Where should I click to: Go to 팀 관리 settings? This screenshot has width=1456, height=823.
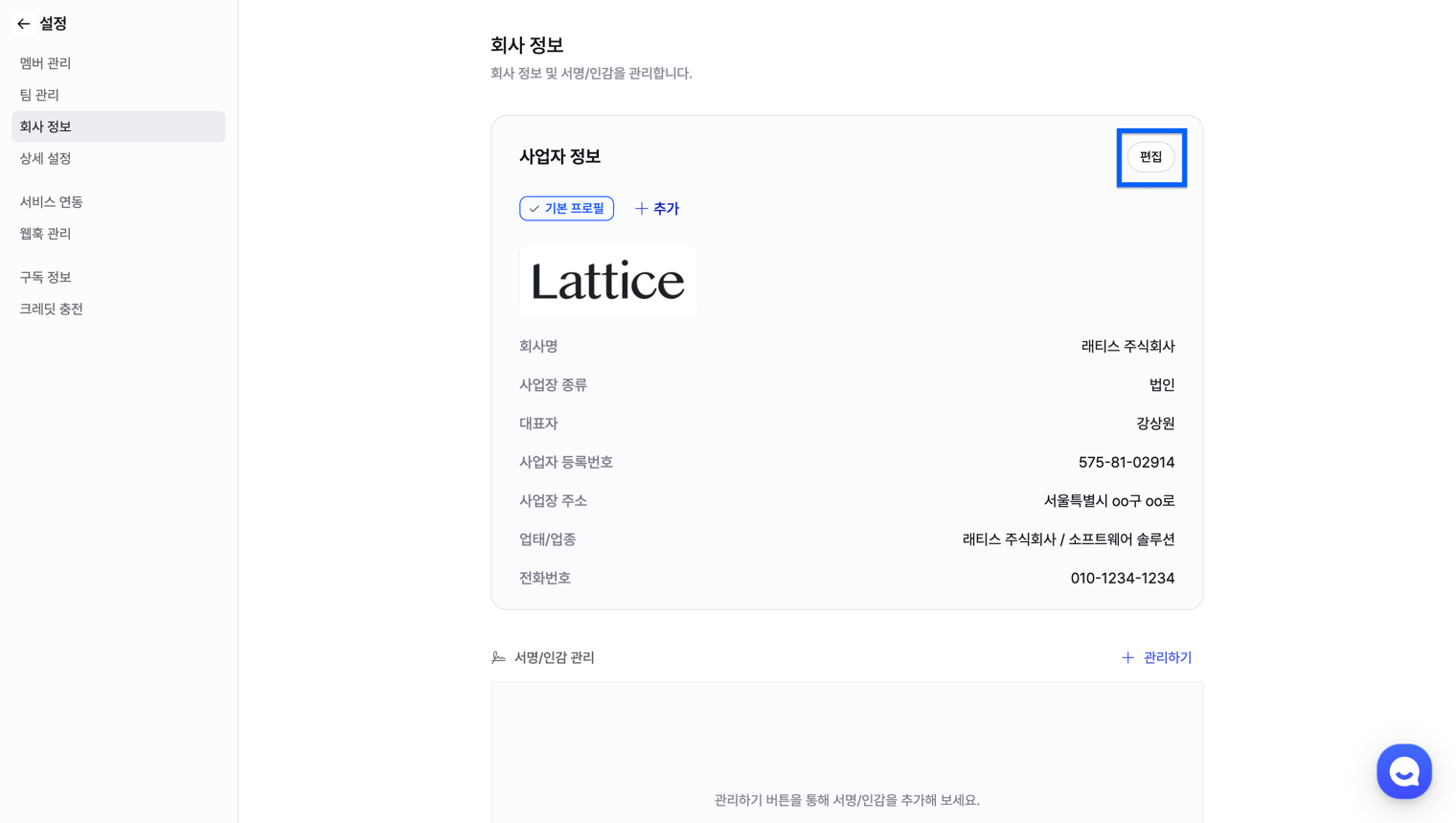click(x=119, y=95)
